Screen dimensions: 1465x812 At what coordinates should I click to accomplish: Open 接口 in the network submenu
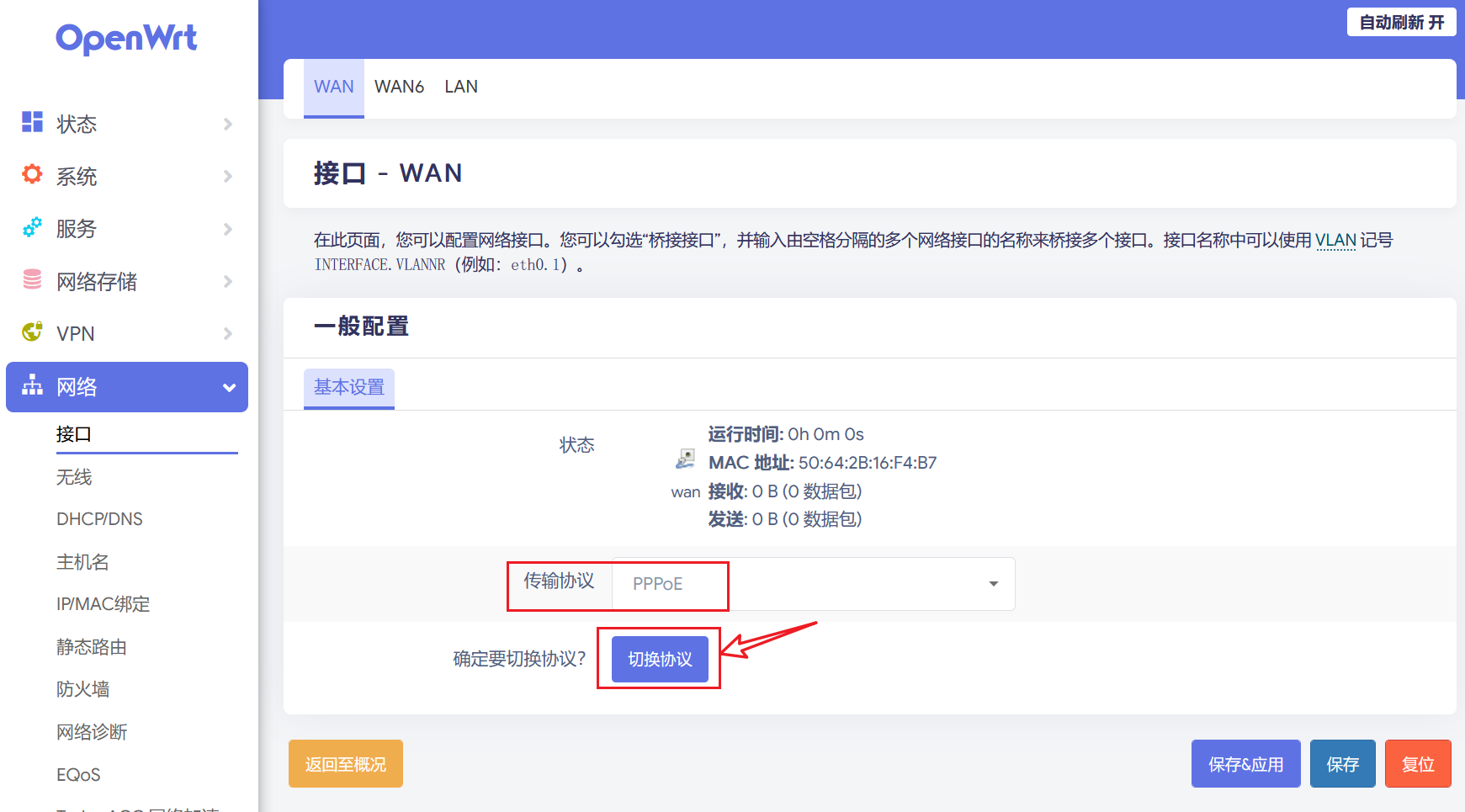(74, 434)
